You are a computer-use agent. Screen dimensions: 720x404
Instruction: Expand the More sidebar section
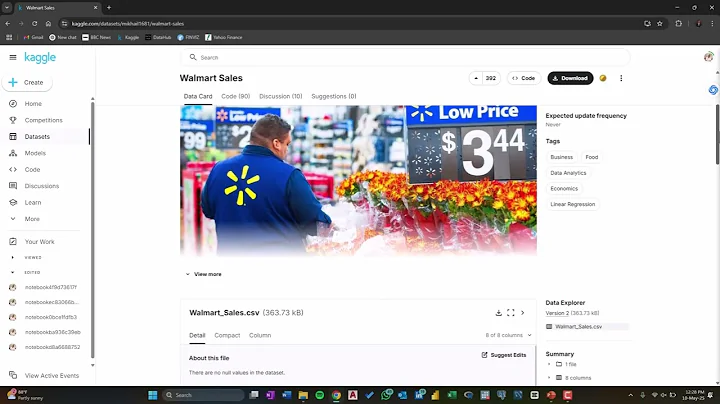32,219
